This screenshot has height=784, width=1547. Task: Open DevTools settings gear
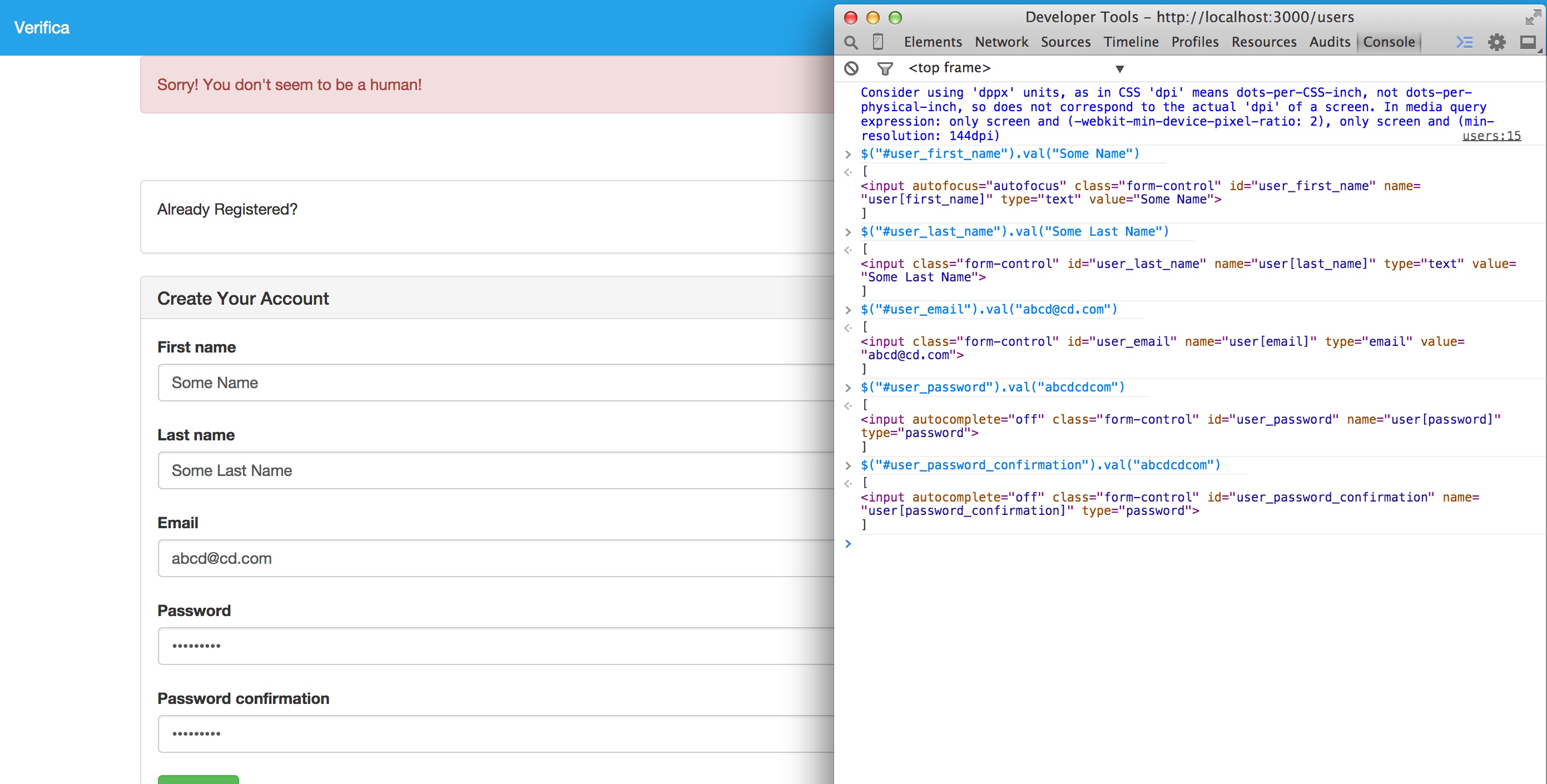click(1496, 42)
